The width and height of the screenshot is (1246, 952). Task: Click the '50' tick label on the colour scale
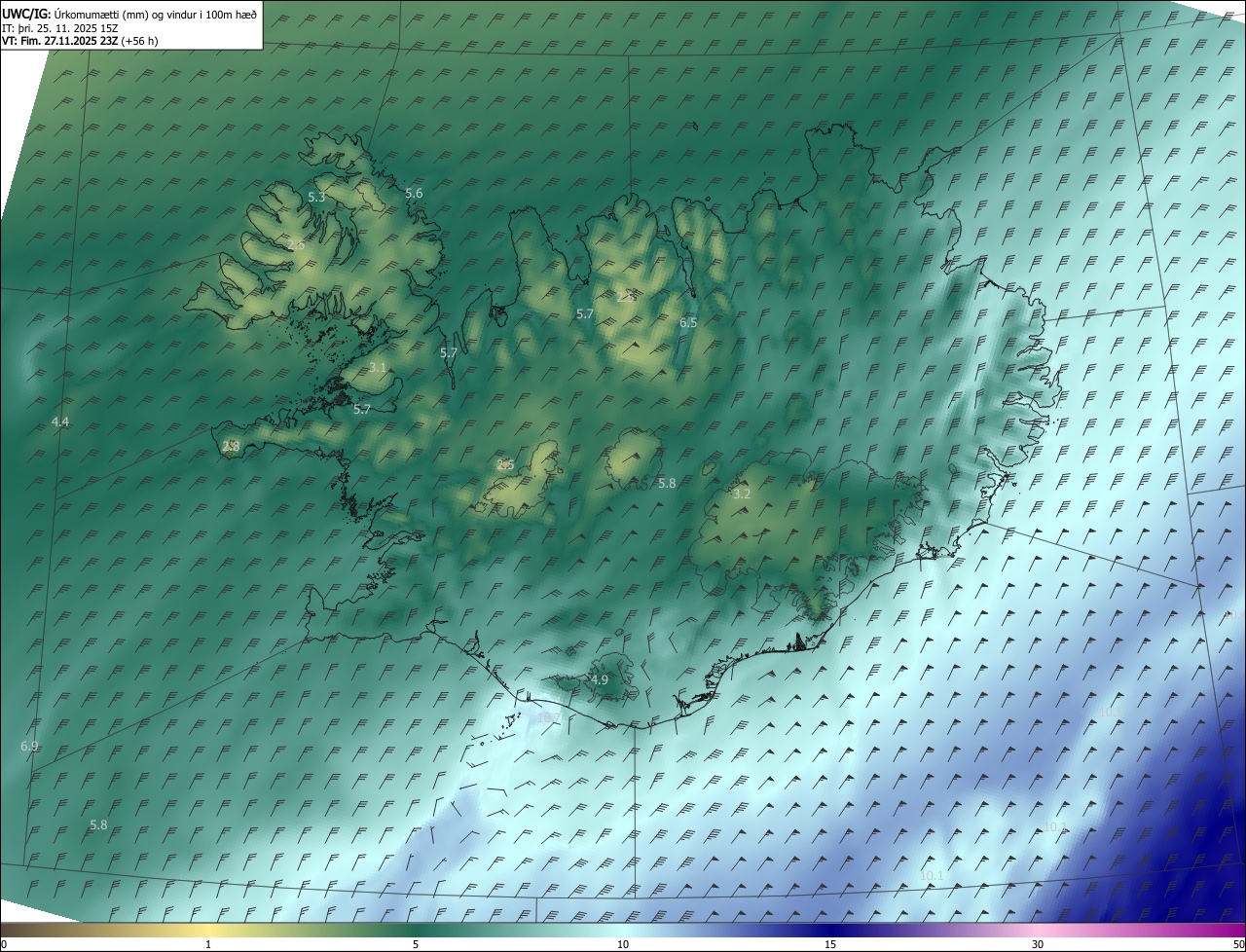pyautogui.click(x=1238, y=944)
